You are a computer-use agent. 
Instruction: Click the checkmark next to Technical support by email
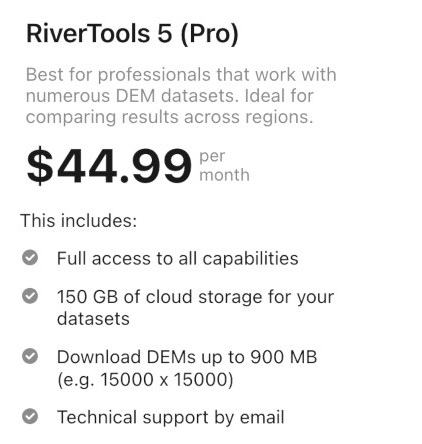[30, 416]
